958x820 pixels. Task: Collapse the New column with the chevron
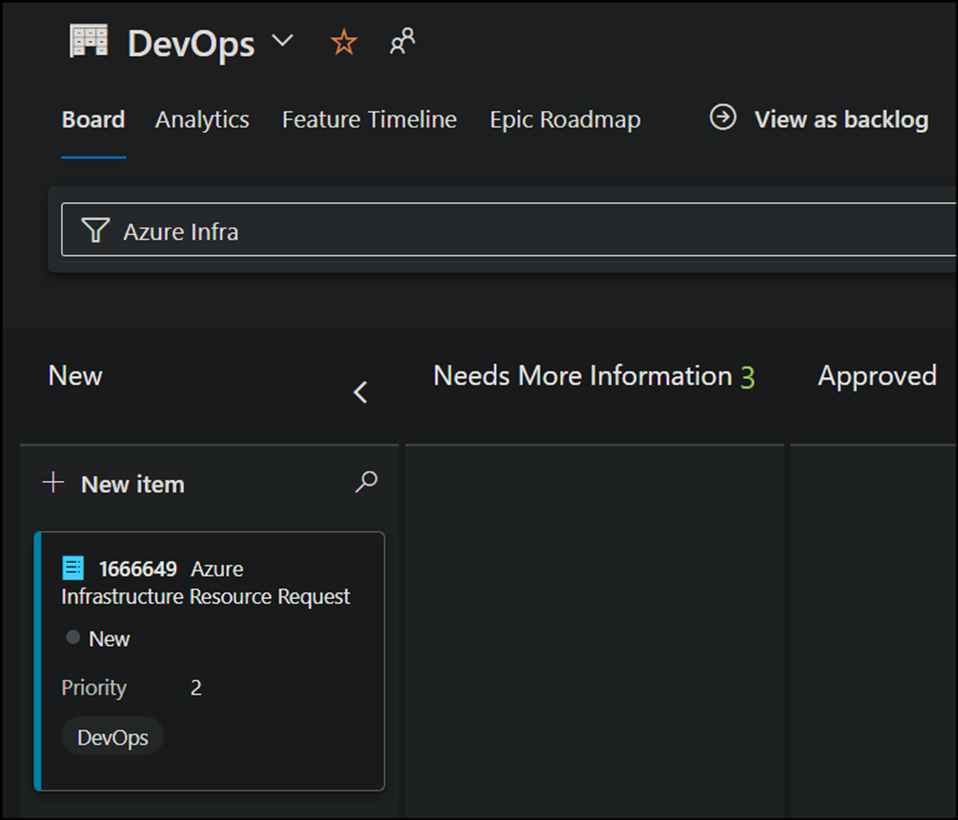(x=361, y=393)
